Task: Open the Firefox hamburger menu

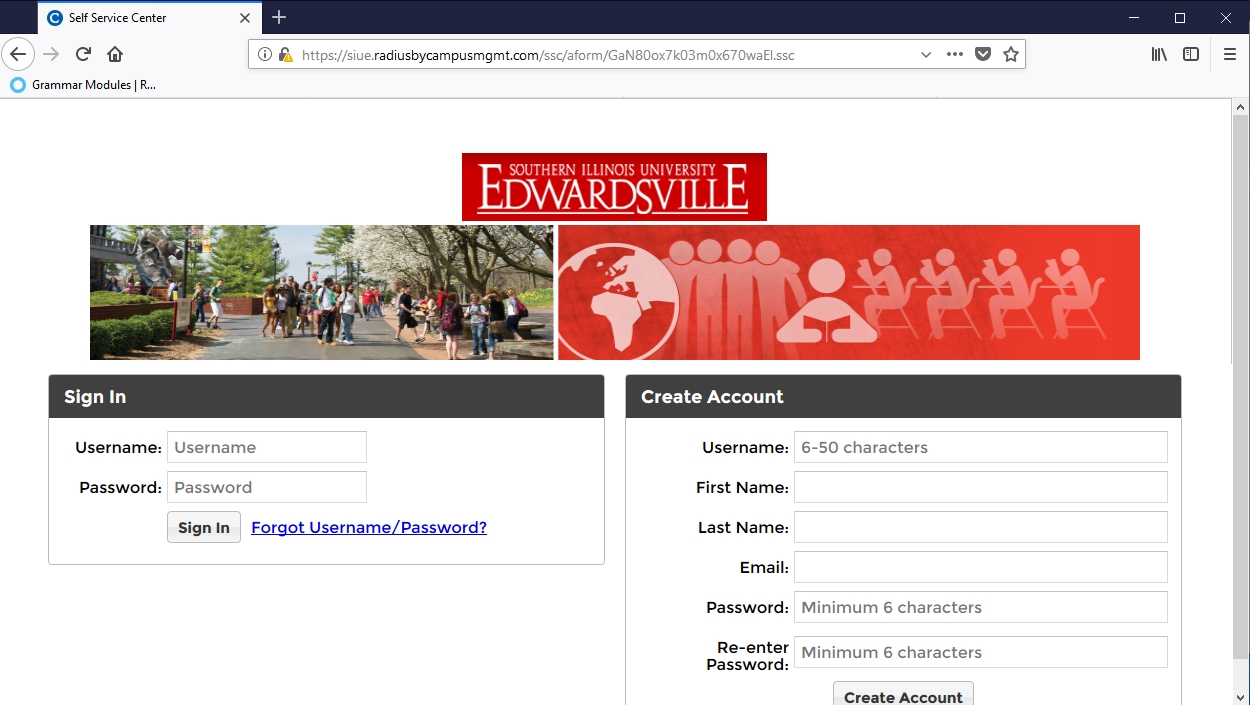Action: tap(1230, 55)
